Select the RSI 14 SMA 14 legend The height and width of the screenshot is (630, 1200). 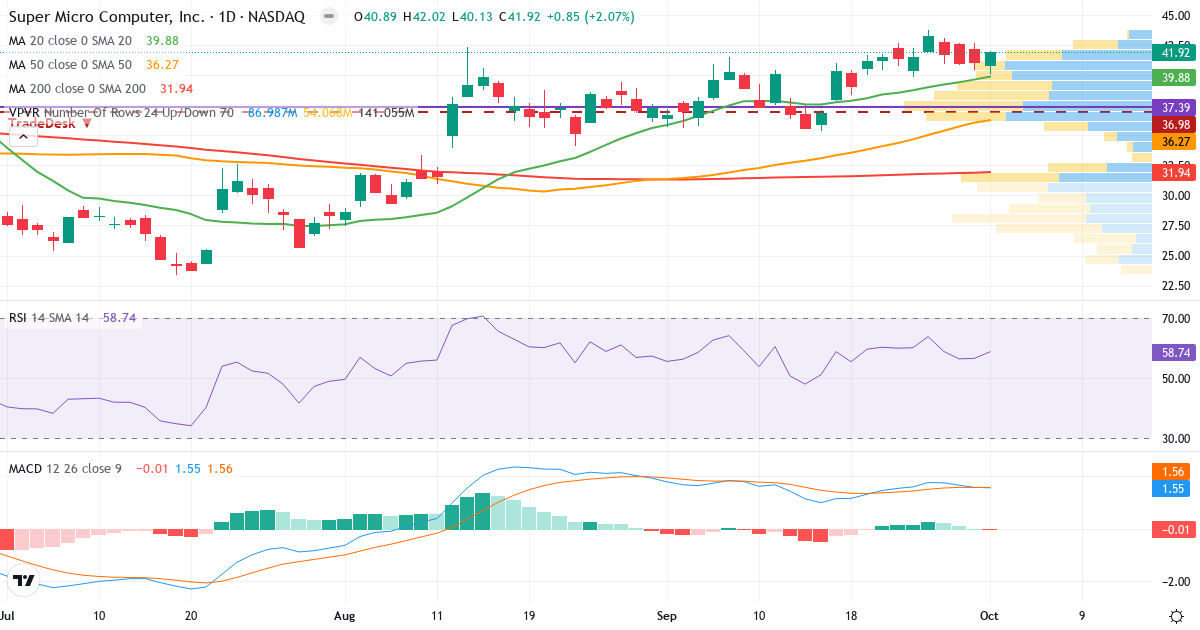point(49,318)
